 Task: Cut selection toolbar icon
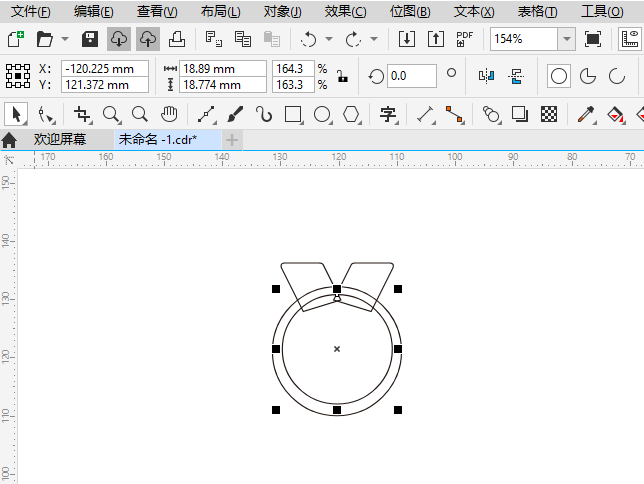tap(214, 39)
